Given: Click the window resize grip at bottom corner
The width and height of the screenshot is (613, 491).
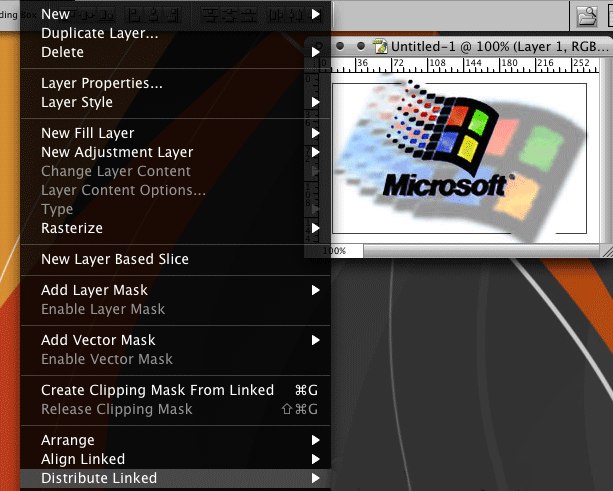Looking at the screenshot, I should [x=607, y=251].
